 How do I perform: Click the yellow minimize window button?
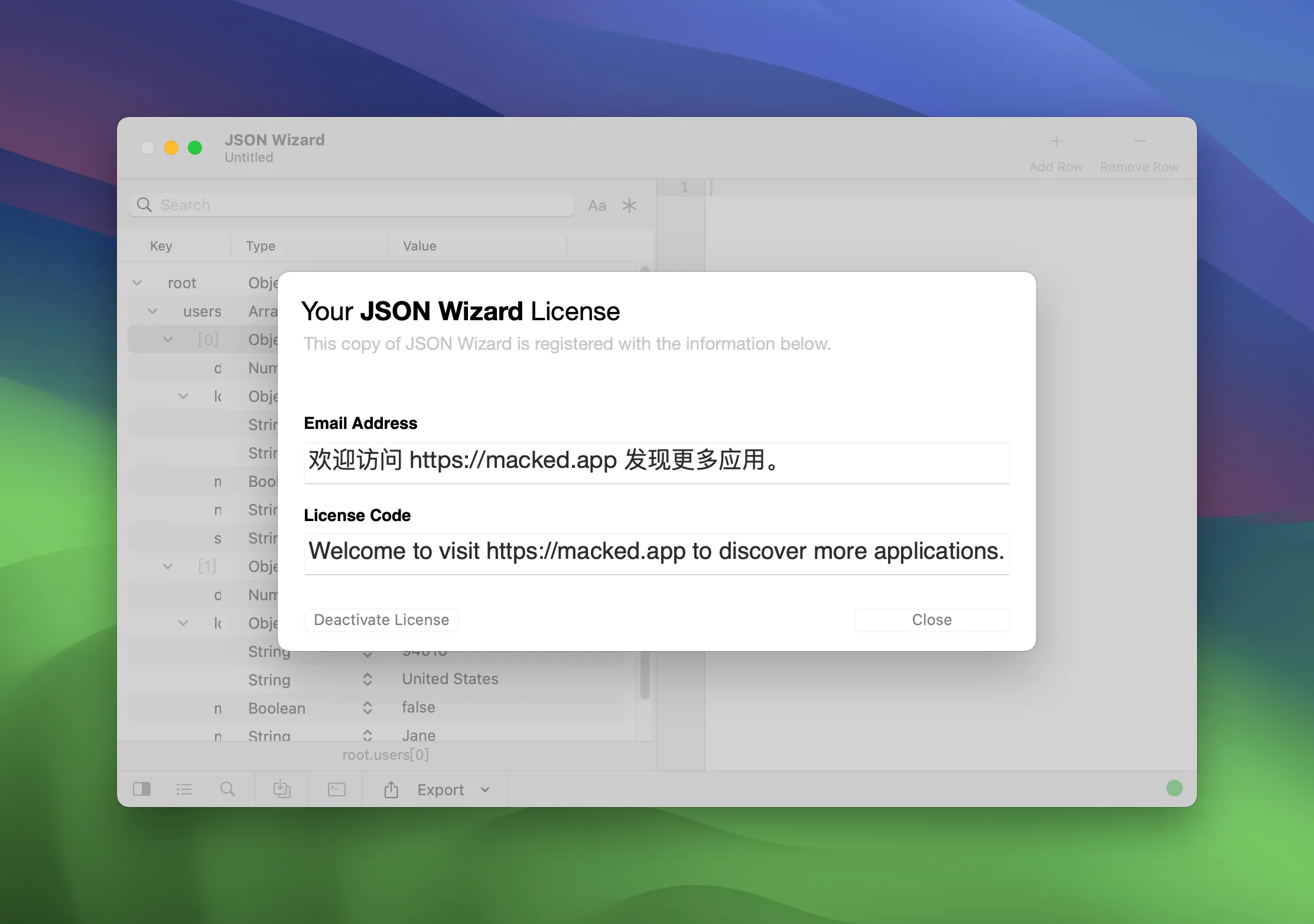pyautogui.click(x=171, y=148)
